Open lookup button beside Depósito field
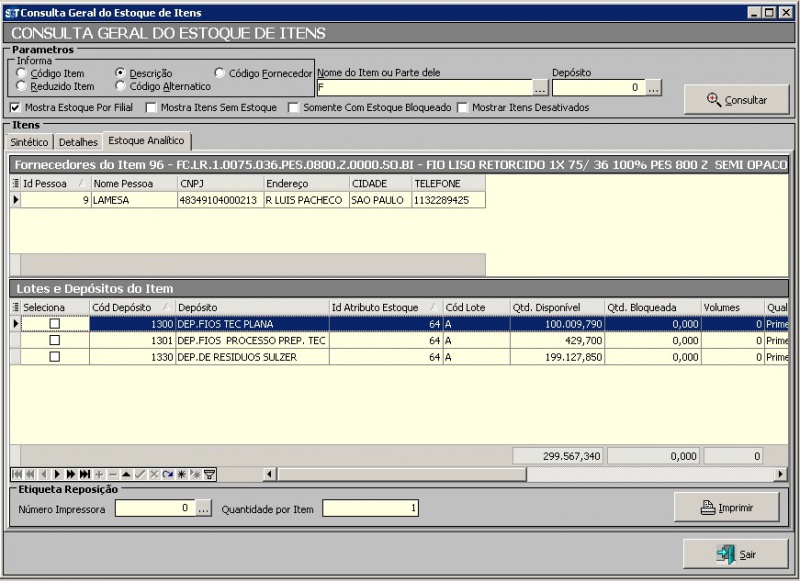The width and height of the screenshot is (800, 581). (653, 88)
